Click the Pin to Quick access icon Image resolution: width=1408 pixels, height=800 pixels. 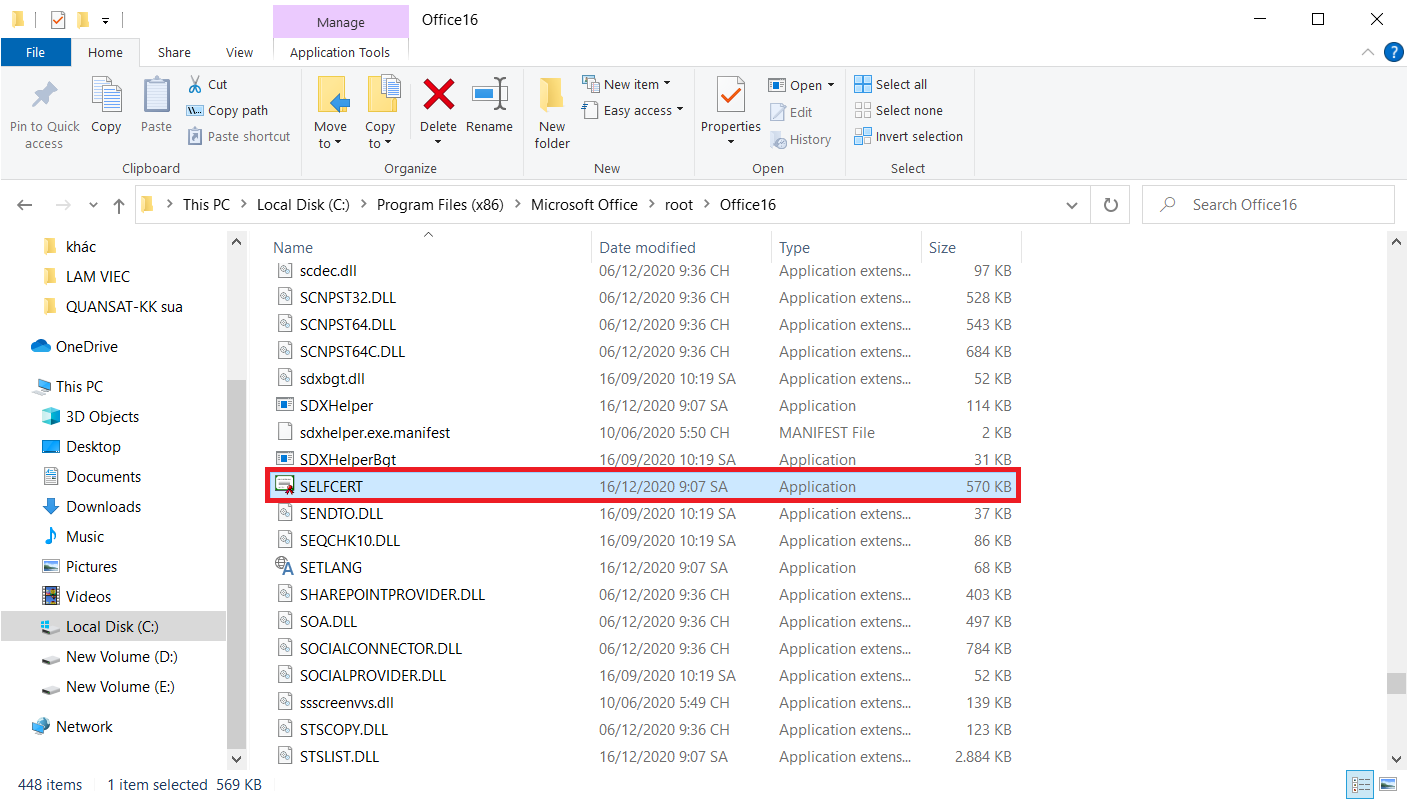point(44,96)
